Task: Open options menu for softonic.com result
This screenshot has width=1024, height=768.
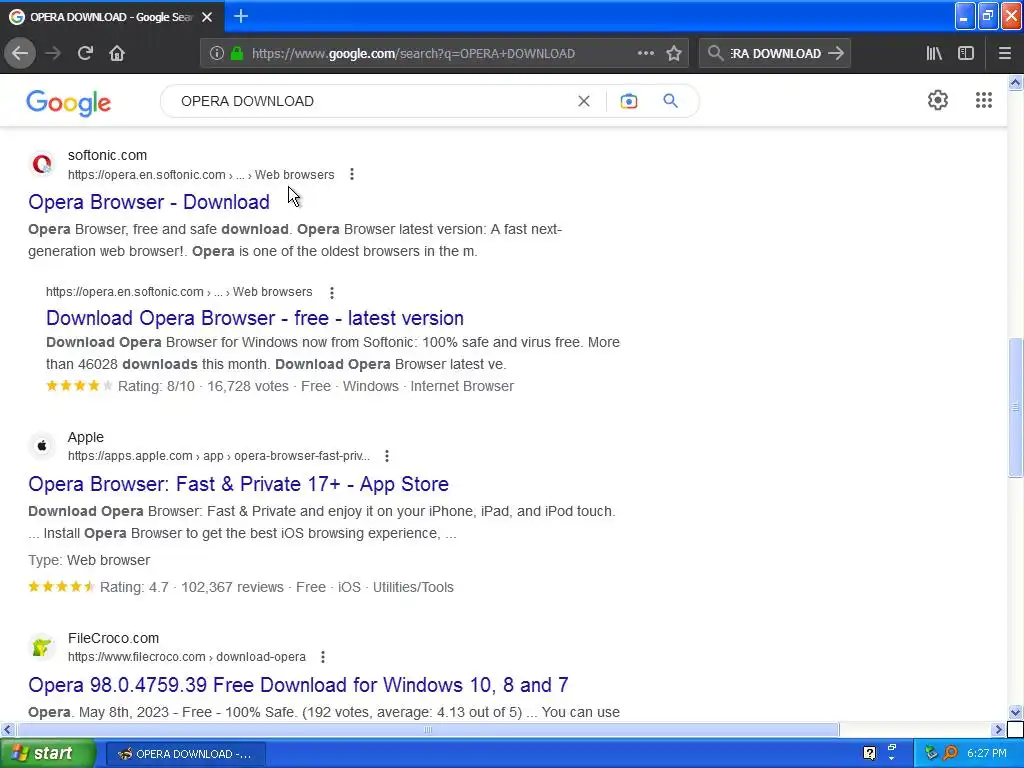Action: [x=352, y=174]
